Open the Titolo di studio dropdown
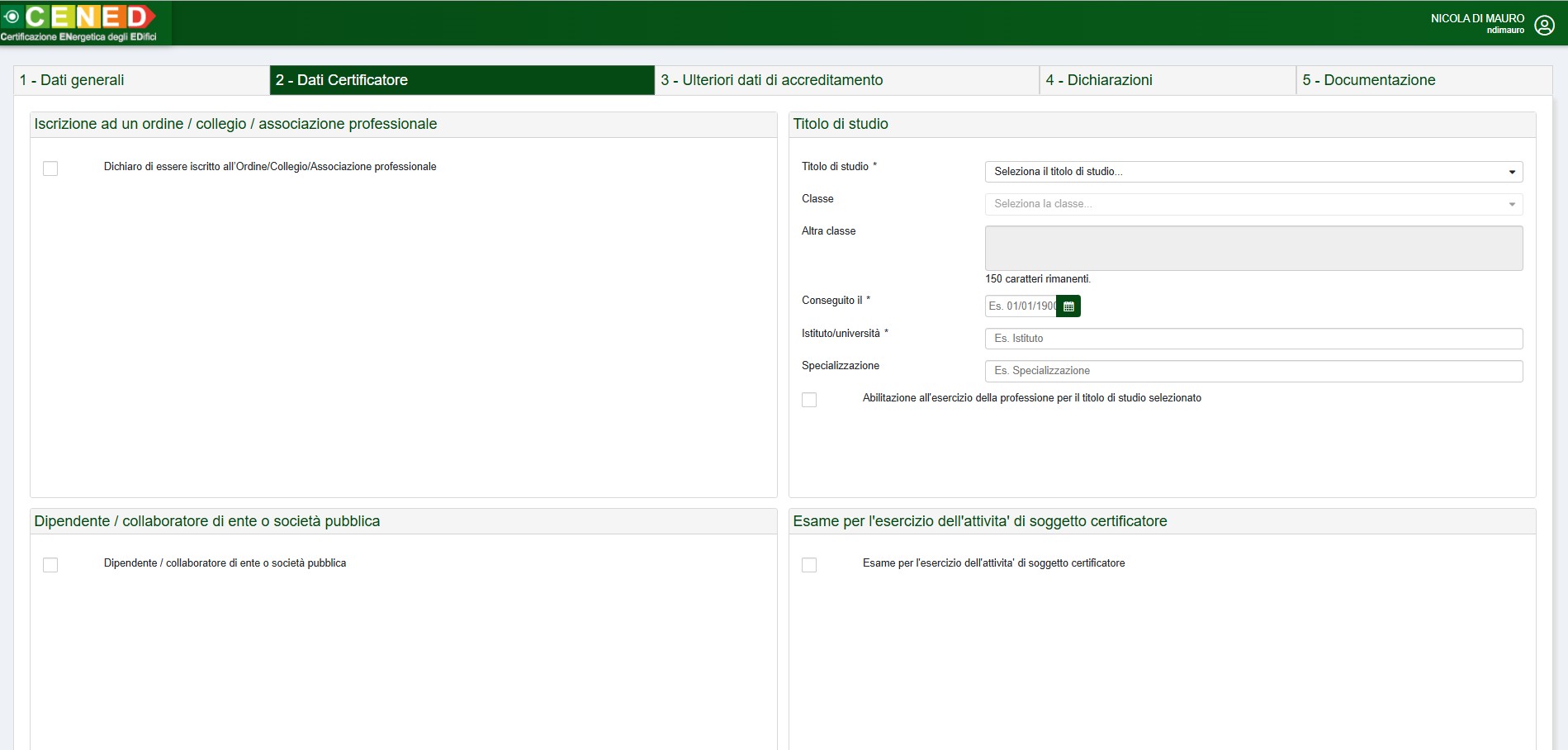This screenshot has height=750, width=1568. pos(1253,172)
